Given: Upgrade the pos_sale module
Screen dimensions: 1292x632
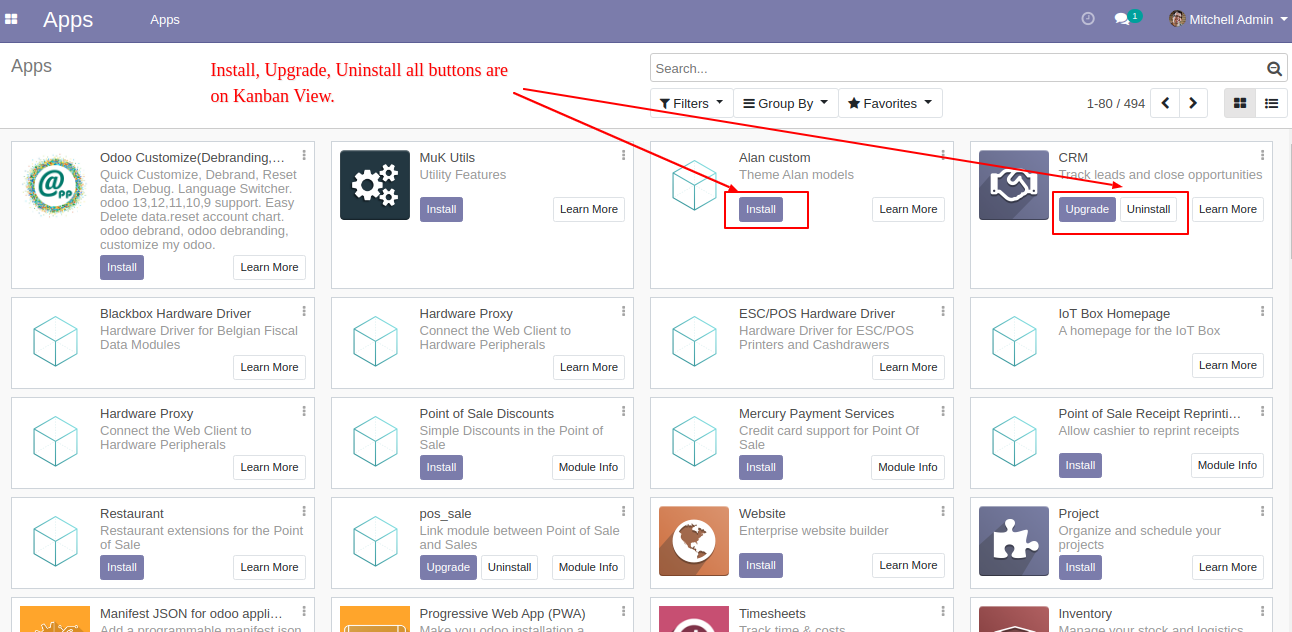Looking at the screenshot, I should 448,567.
